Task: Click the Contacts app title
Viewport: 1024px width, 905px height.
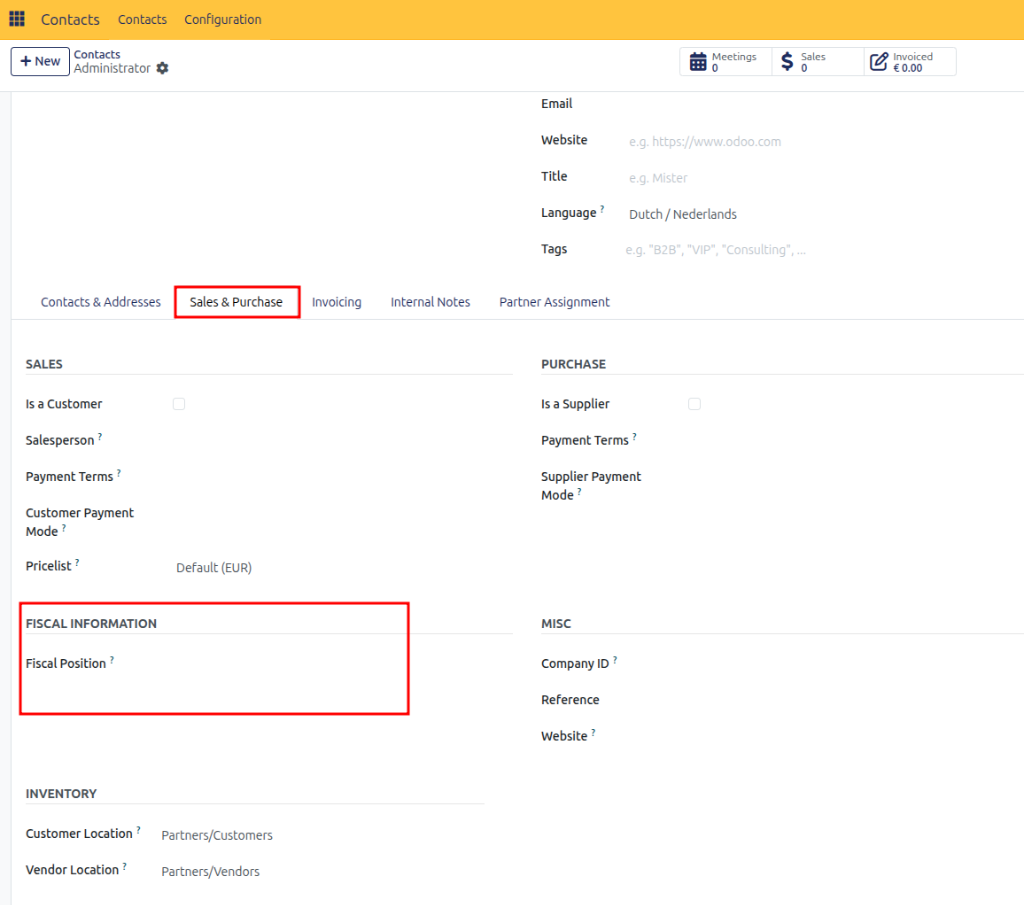Action: 70,20
